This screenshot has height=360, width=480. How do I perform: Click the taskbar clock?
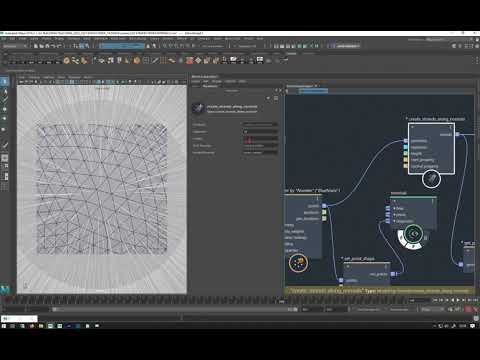463,326
